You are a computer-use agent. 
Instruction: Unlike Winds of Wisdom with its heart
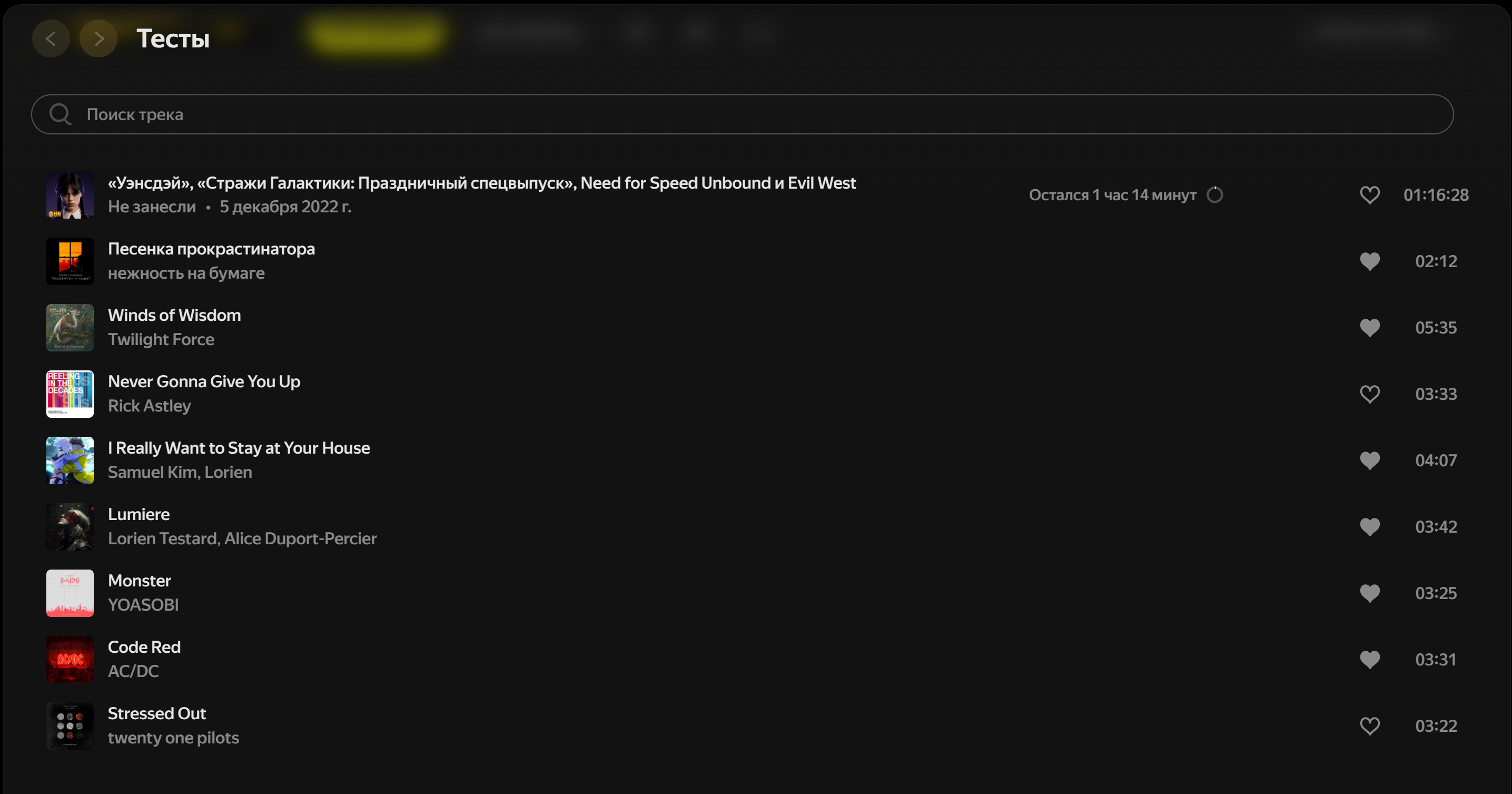tap(1369, 328)
